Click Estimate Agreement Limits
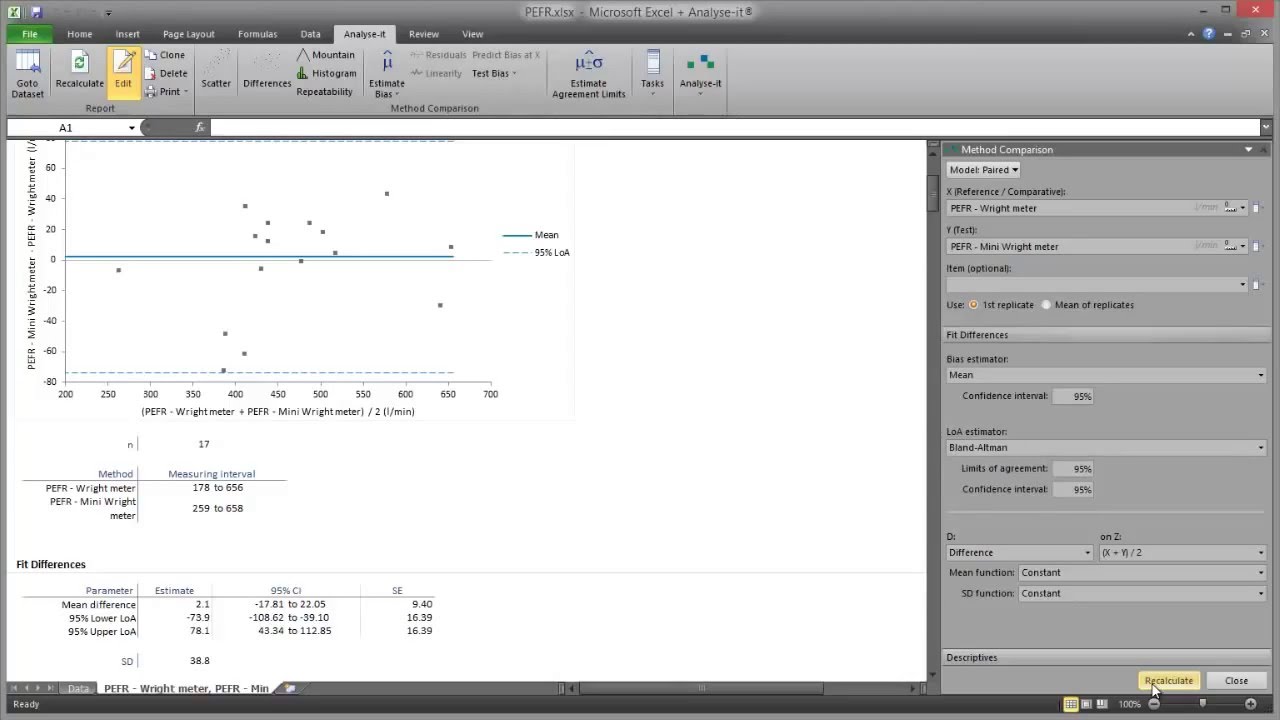 (589, 75)
